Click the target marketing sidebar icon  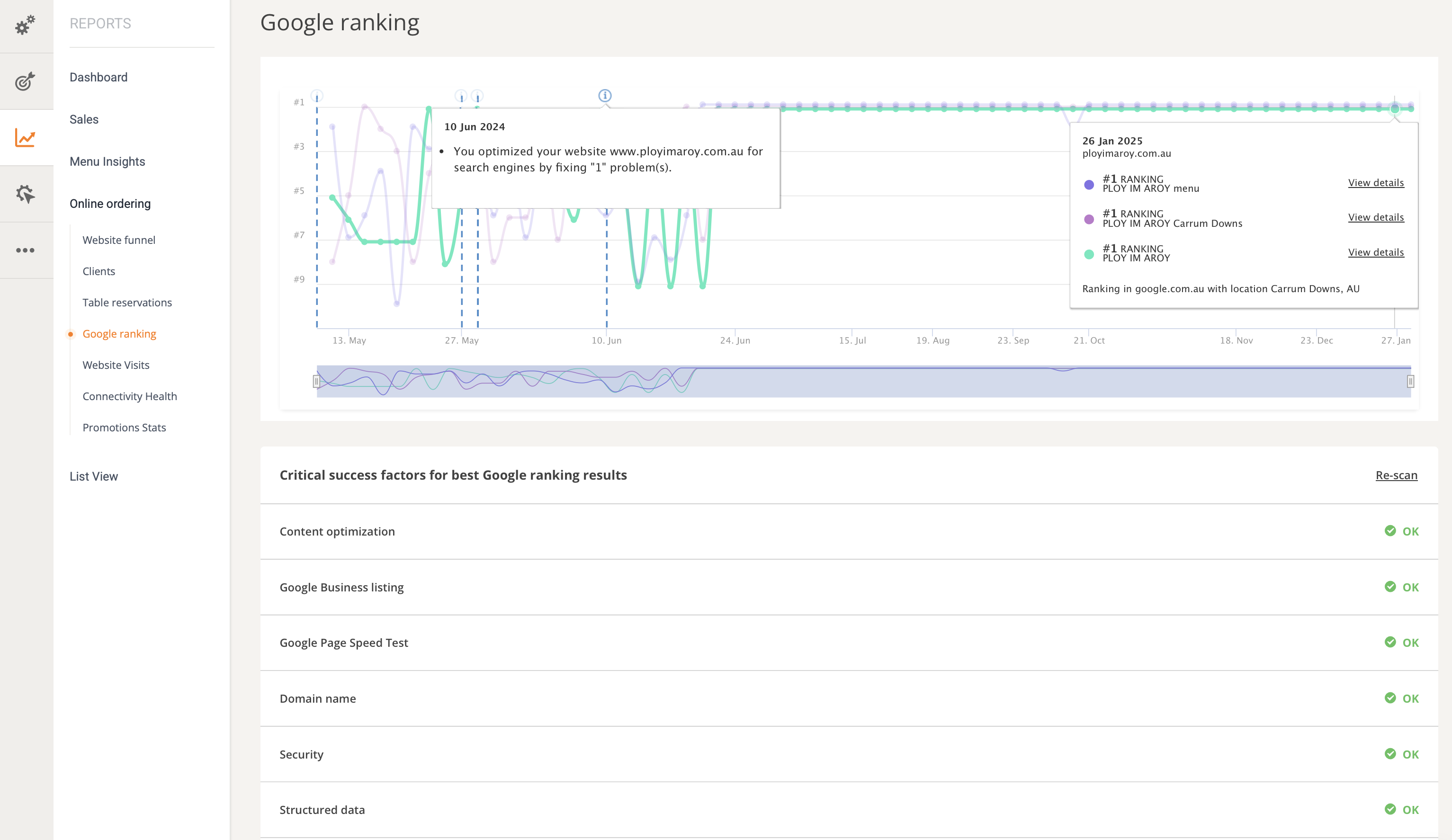pos(25,81)
